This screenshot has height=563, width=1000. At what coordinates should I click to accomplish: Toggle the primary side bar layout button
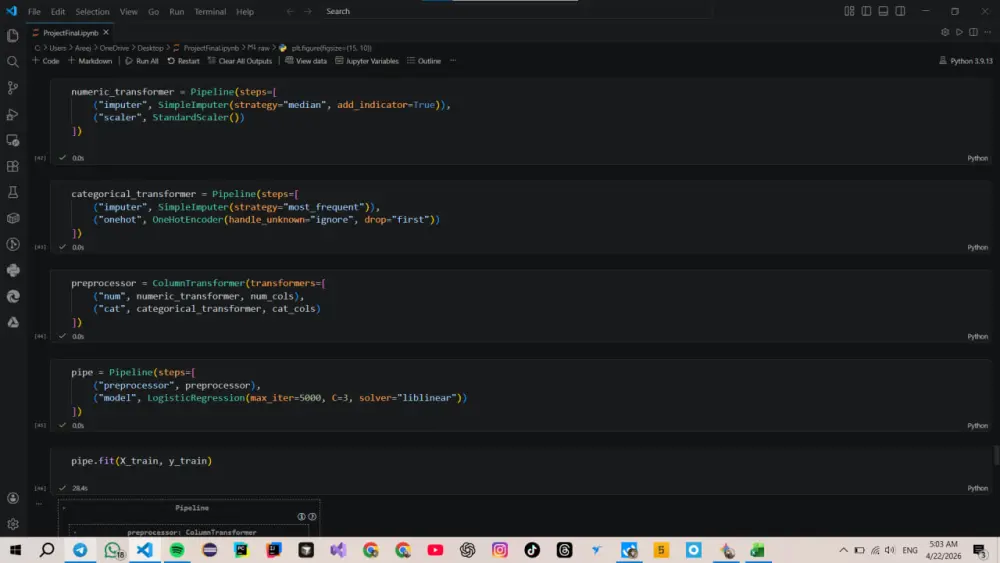pyautogui.click(x=866, y=11)
